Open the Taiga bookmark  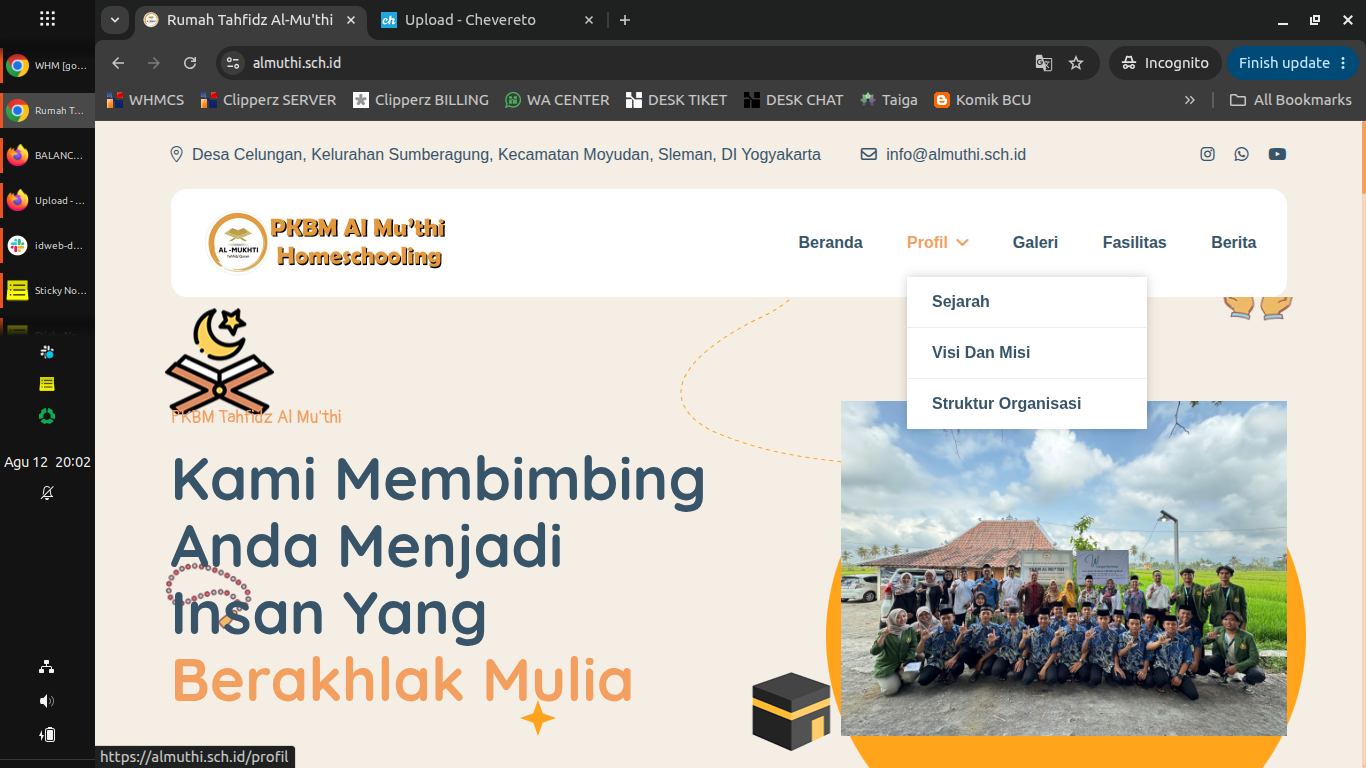coord(888,100)
